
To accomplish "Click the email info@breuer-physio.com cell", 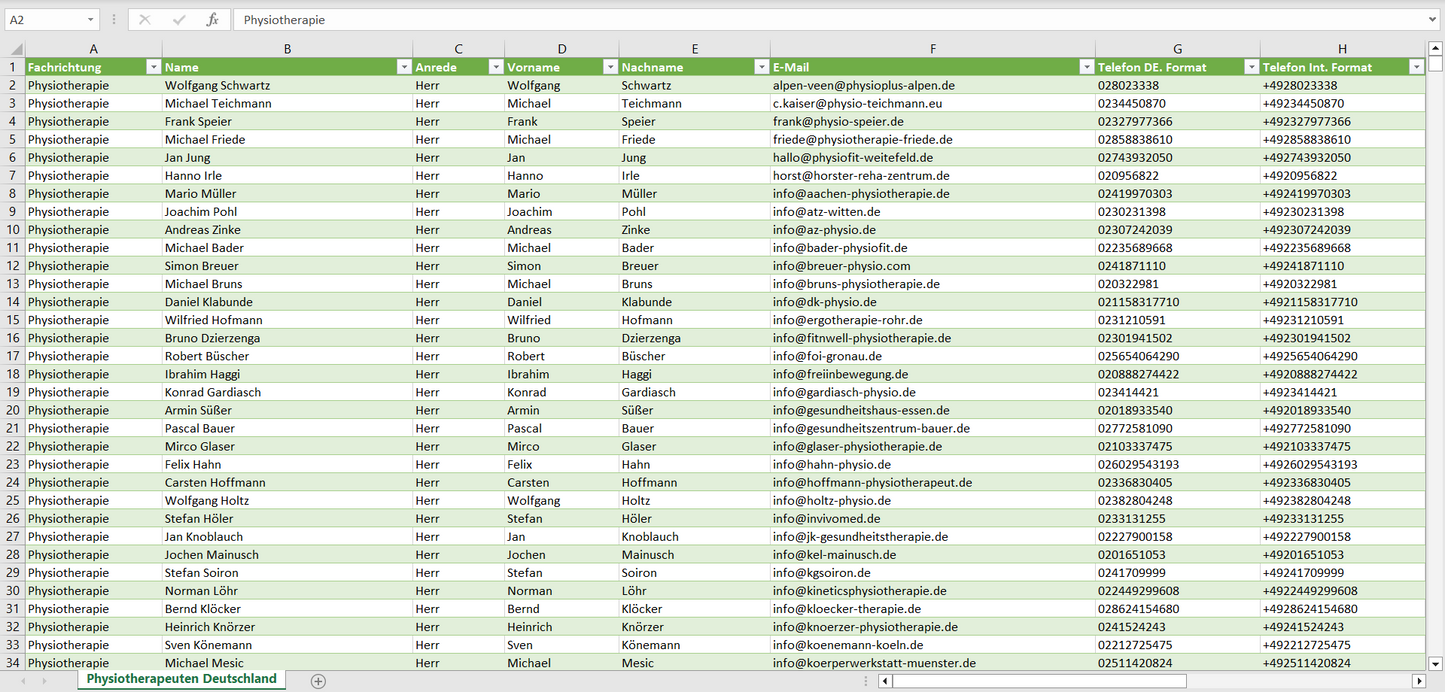I will (841, 266).
